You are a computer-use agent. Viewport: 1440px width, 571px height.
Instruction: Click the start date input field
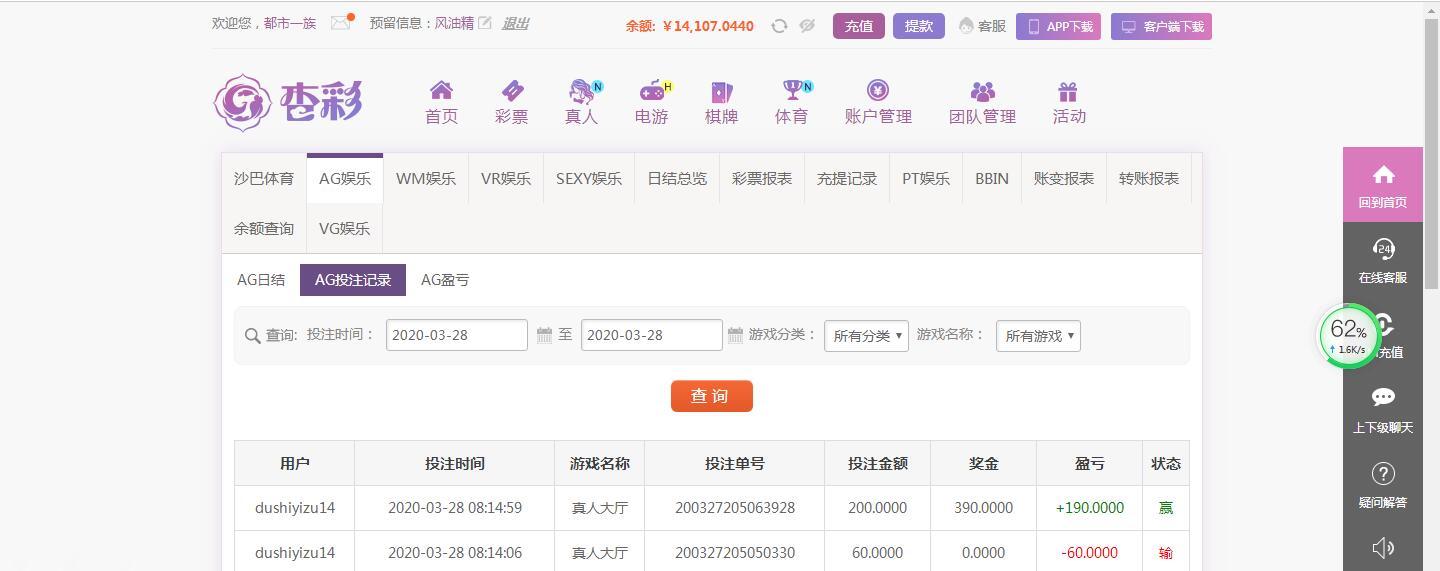pos(457,335)
